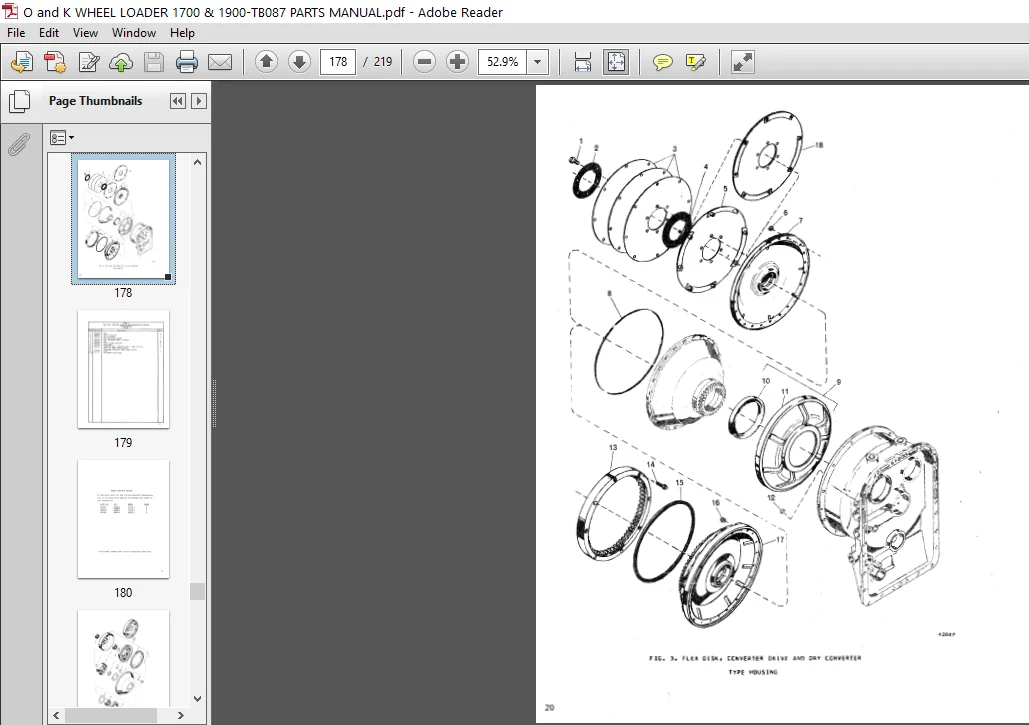Click the '180' label under thumbnail
Image resolution: width=1029 pixels, height=725 pixels.
click(123, 592)
